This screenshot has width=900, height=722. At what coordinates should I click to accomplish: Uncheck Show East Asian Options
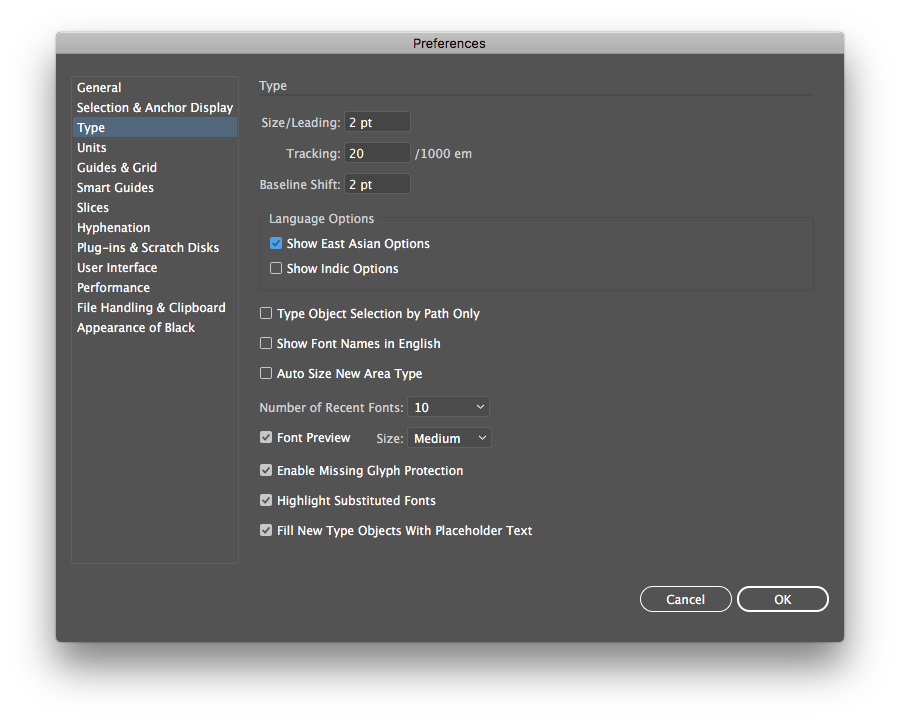[276, 244]
